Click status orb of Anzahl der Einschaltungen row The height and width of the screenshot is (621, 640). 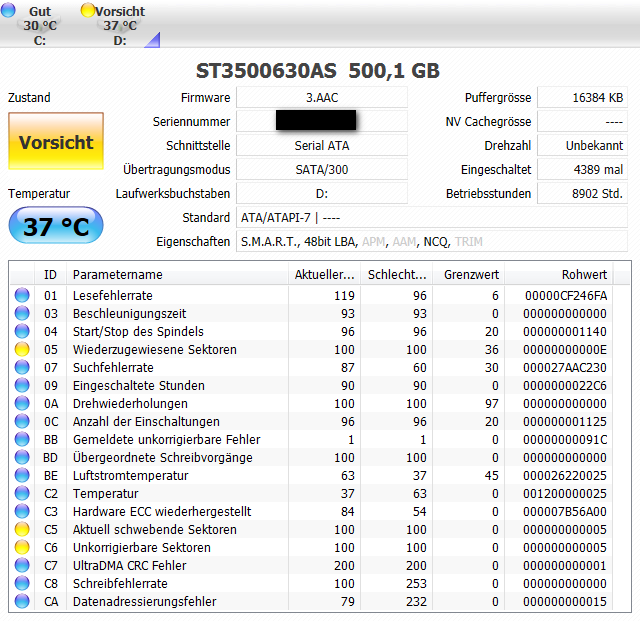tap(22, 421)
